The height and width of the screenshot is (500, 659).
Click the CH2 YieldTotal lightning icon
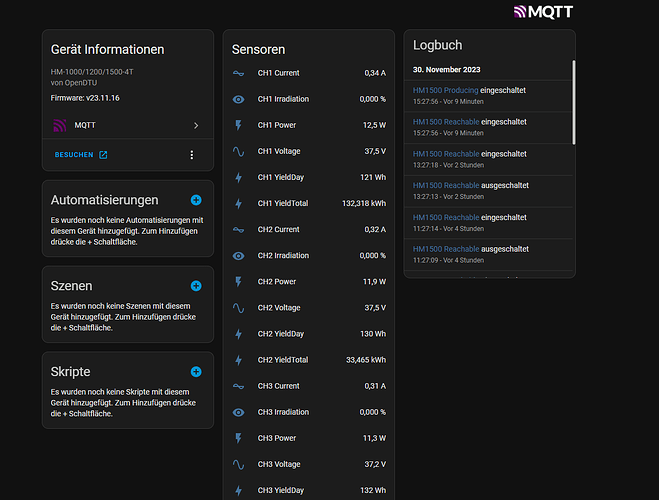(238, 360)
